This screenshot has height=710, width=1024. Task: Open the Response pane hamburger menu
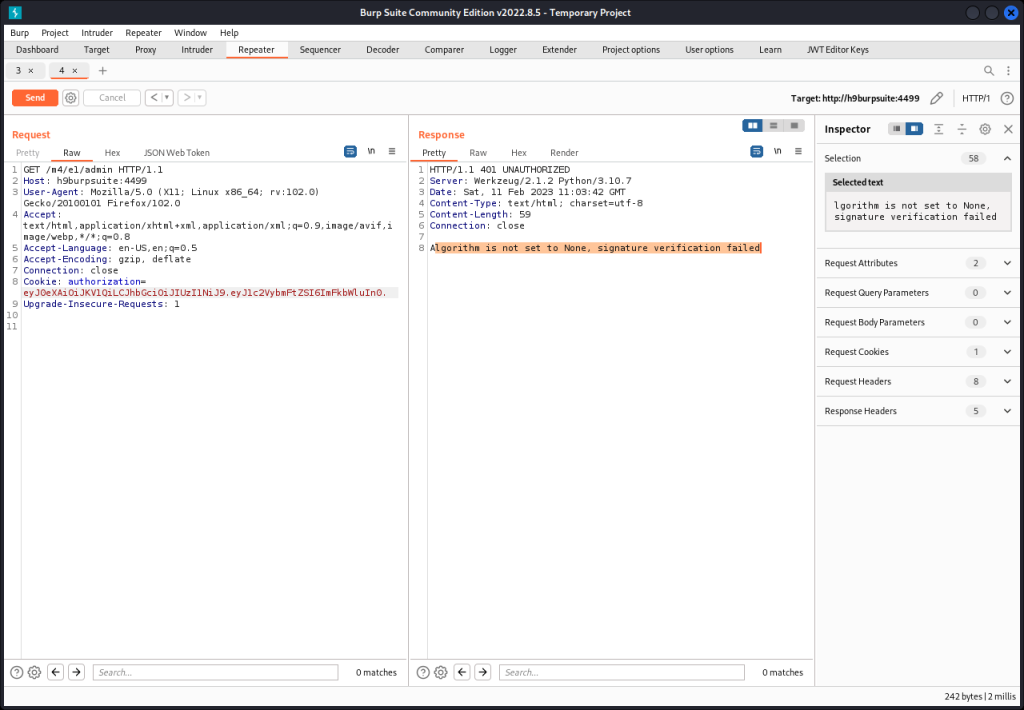click(x=798, y=152)
